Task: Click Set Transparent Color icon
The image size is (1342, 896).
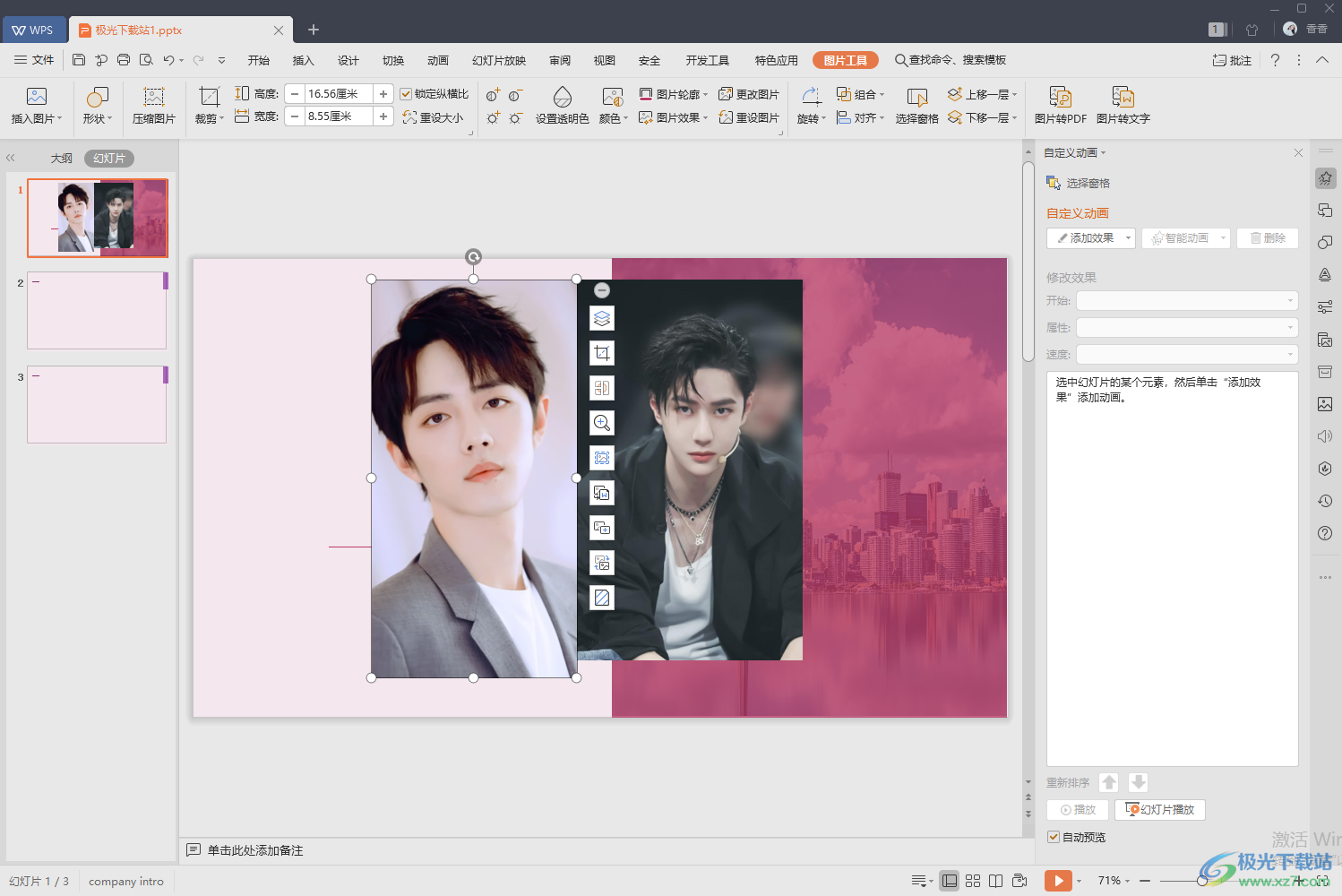Action: [563, 97]
